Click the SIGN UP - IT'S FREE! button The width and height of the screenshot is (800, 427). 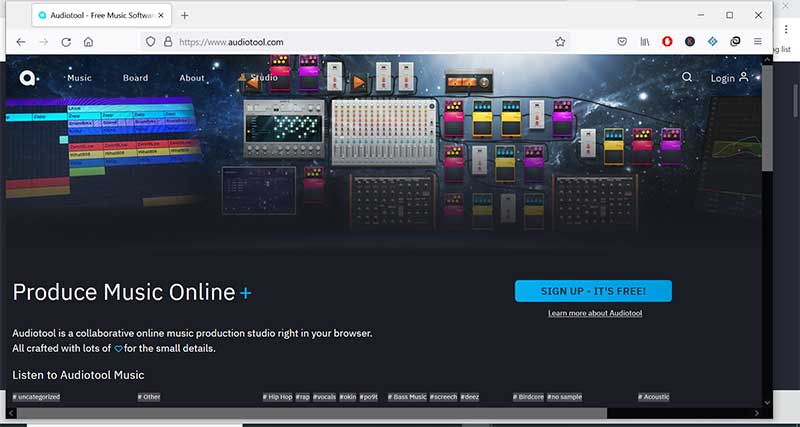click(593, 291)
